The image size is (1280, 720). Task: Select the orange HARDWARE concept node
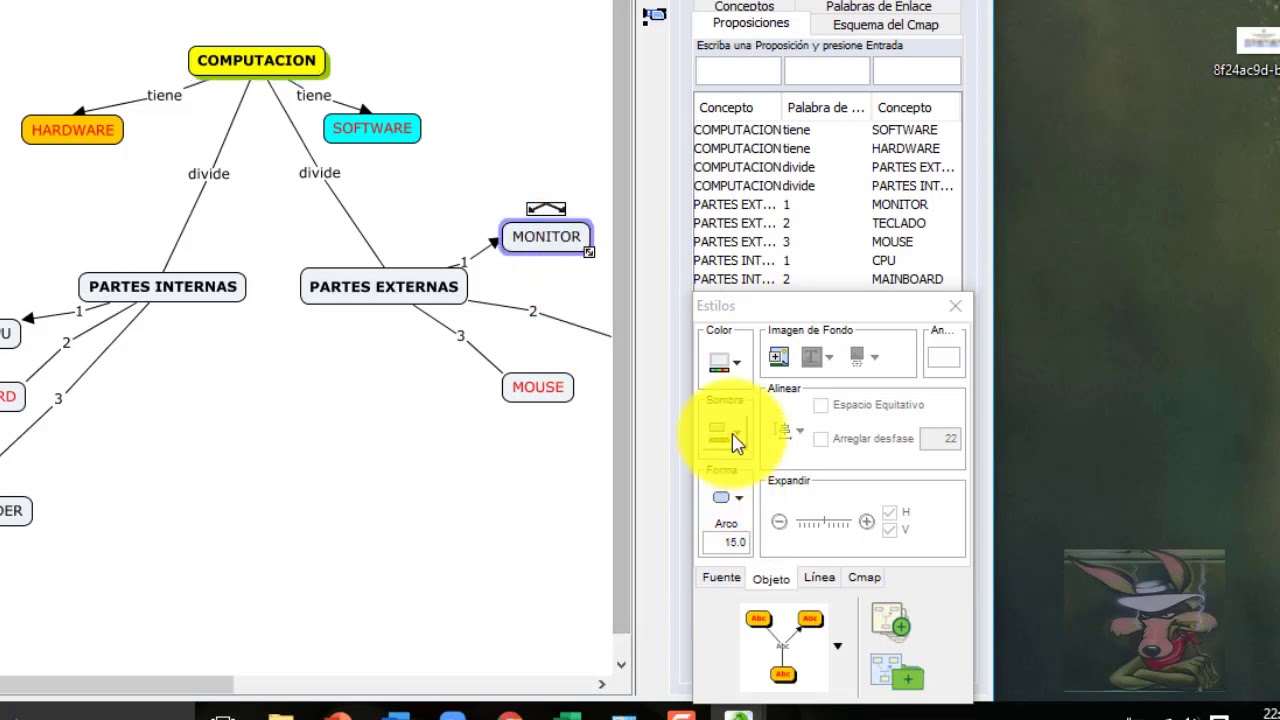click(x=72, y=129)
